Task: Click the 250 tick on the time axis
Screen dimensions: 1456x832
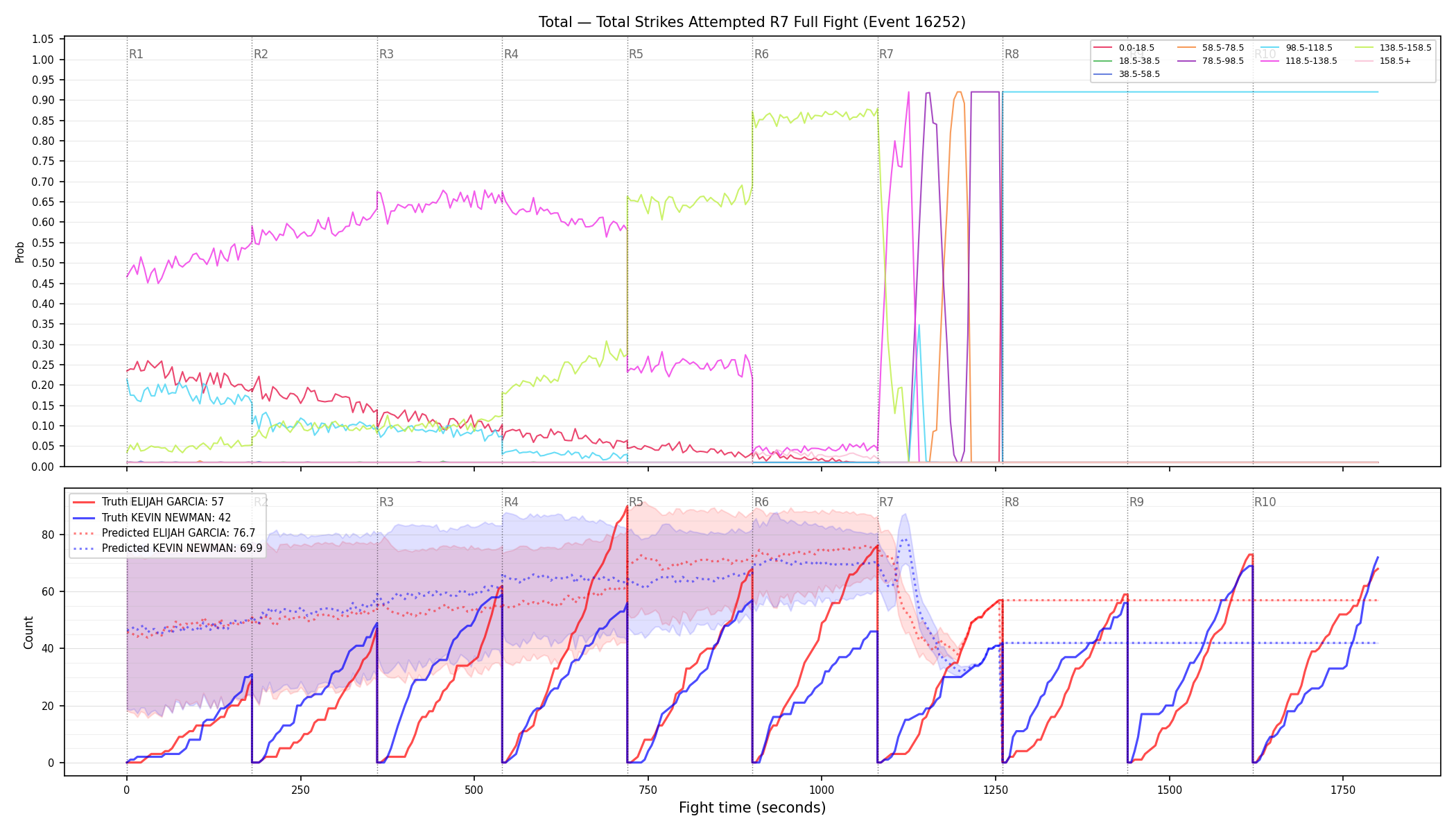Action: click(x=300, y=790)
